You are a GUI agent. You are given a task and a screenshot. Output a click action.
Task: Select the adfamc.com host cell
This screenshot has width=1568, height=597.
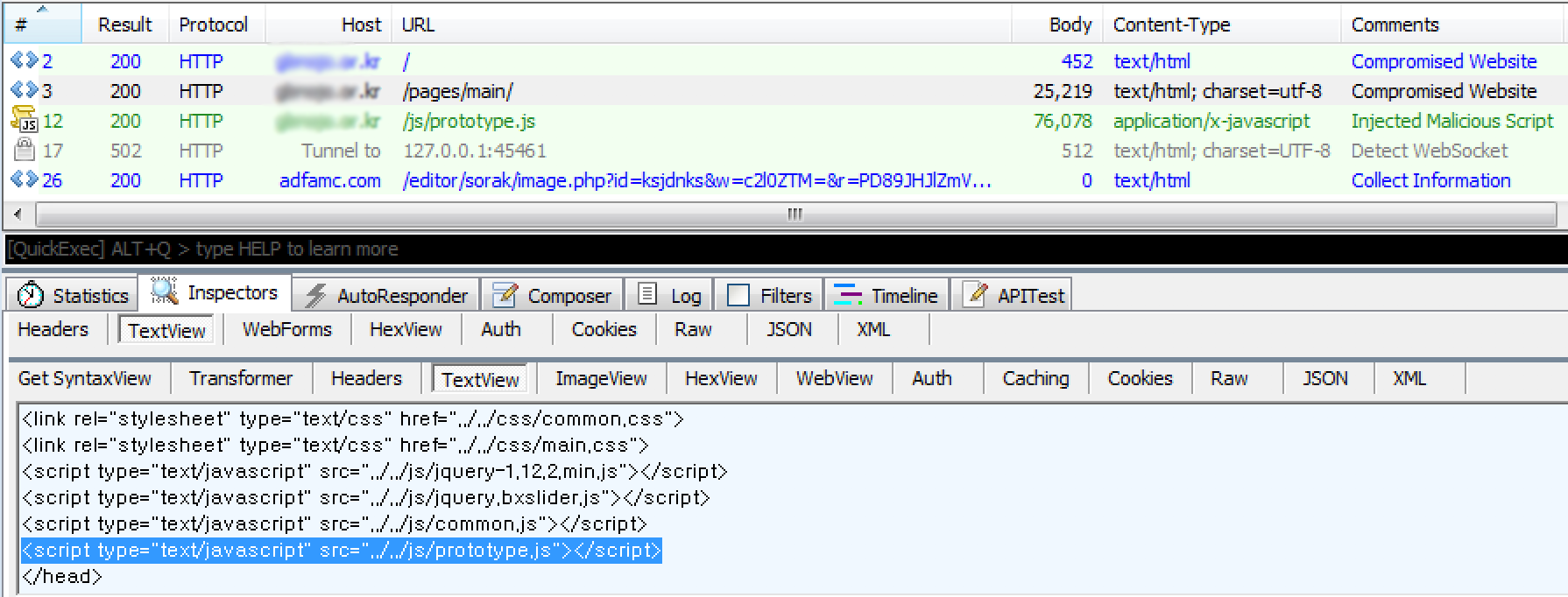330,180
